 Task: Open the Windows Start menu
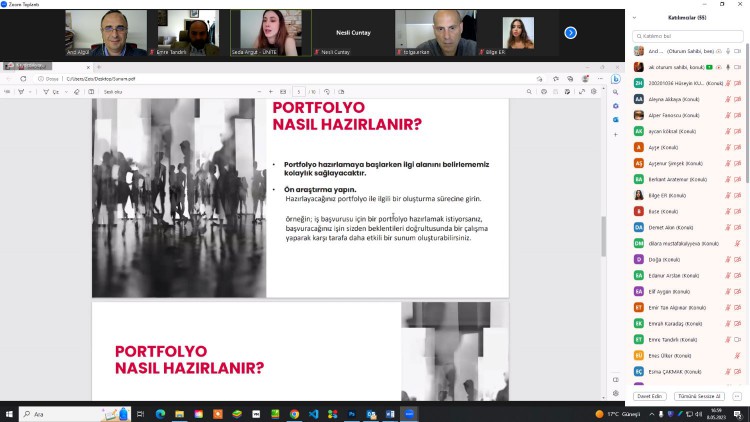click(x=9, y=414)
